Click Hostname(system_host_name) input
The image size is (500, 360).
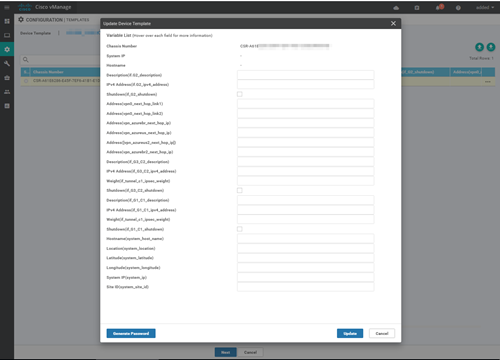pos(306,239)
